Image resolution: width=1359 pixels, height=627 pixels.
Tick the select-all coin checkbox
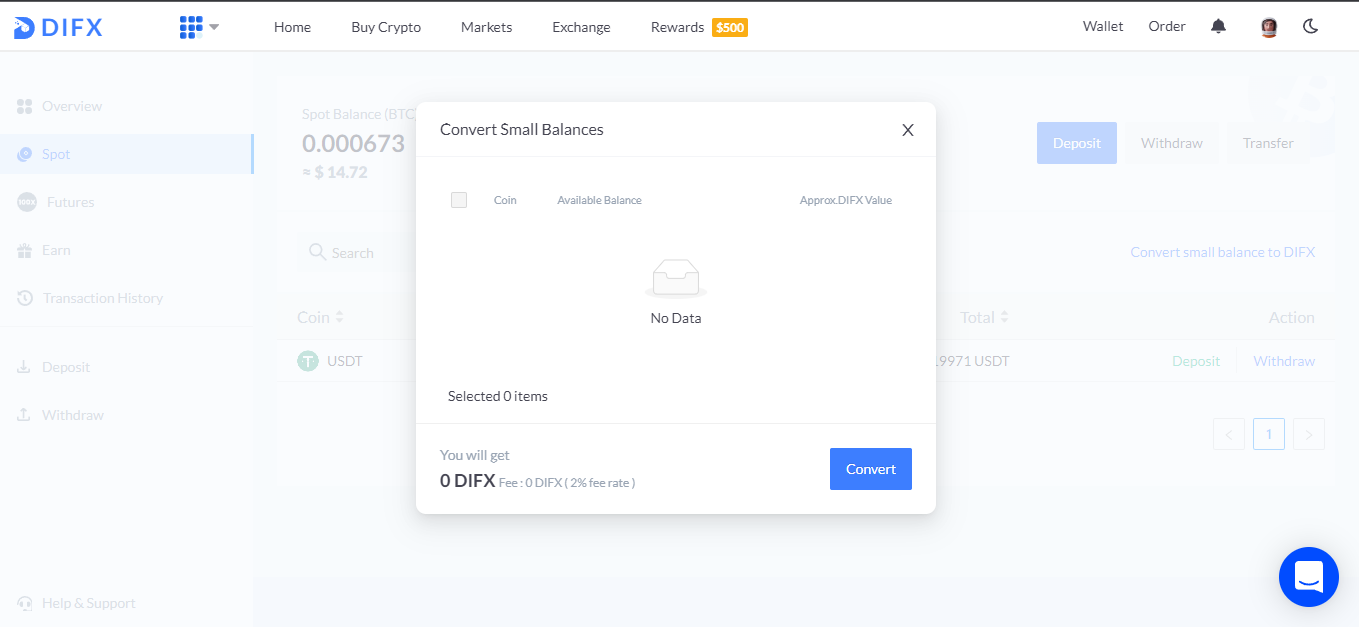tap(459, 200)
